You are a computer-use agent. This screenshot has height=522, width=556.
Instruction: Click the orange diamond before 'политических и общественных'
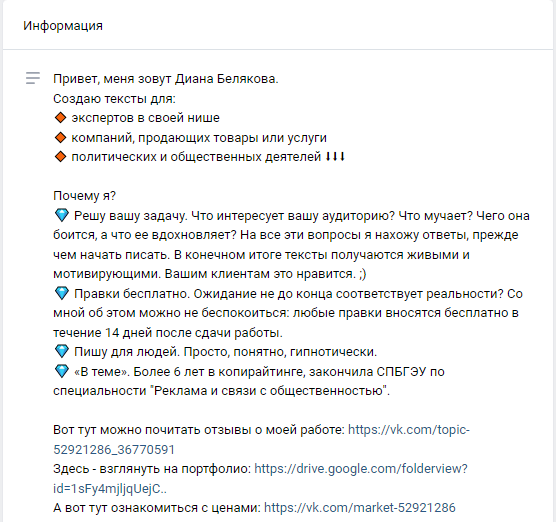coord(61,157)
